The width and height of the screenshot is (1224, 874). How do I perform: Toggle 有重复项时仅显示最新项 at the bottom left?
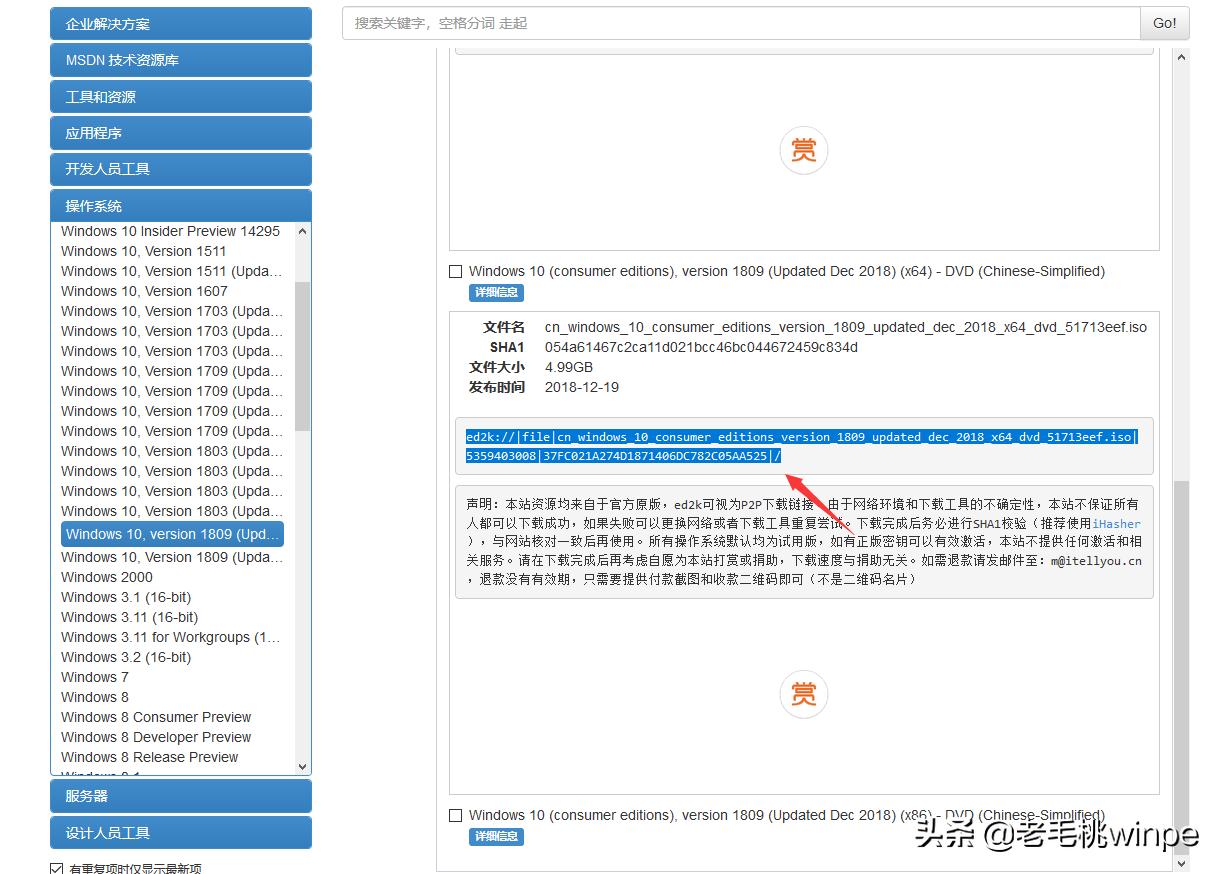57,867
